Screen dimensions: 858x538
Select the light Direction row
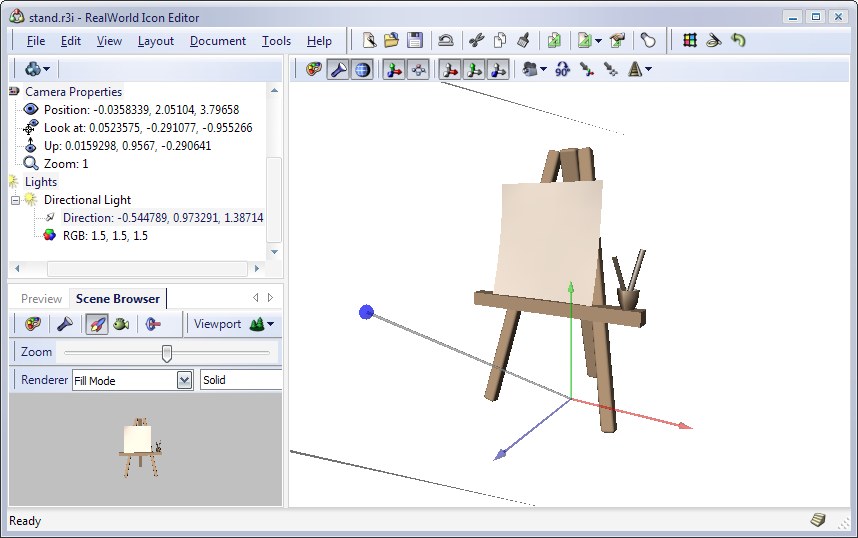coord(163,218)
